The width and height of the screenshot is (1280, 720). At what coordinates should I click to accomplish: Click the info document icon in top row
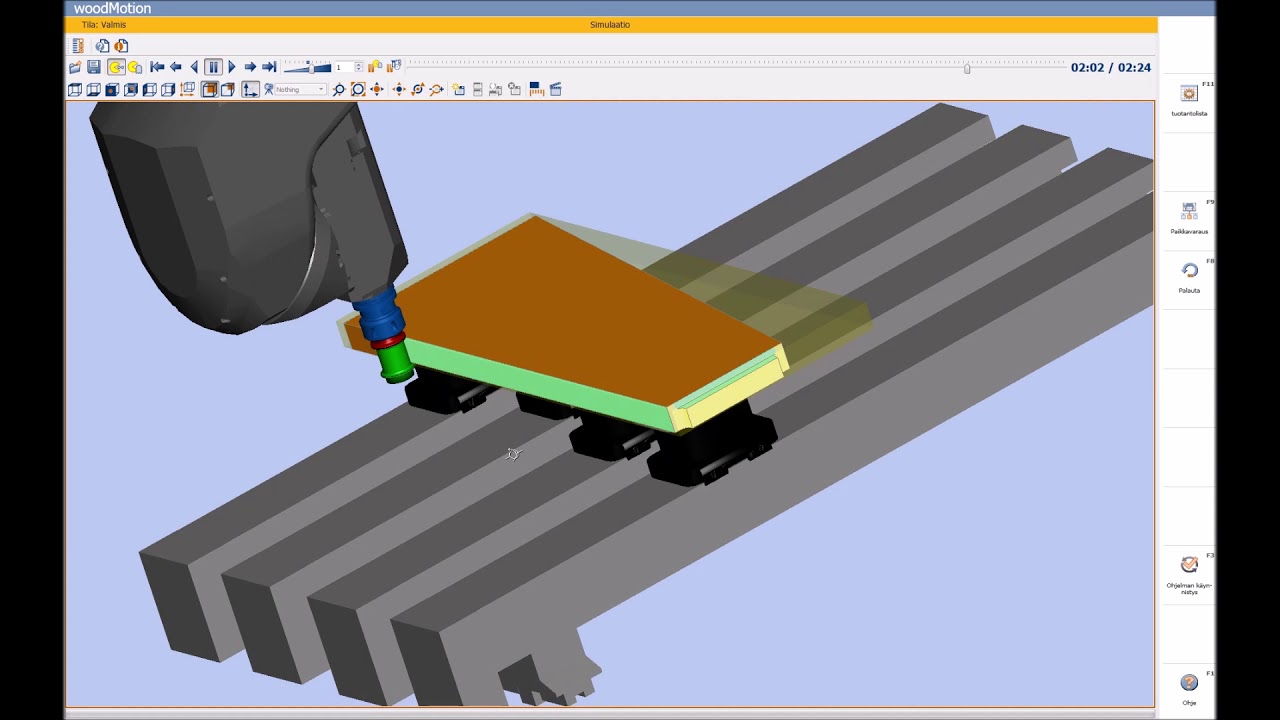pos(121,46)
